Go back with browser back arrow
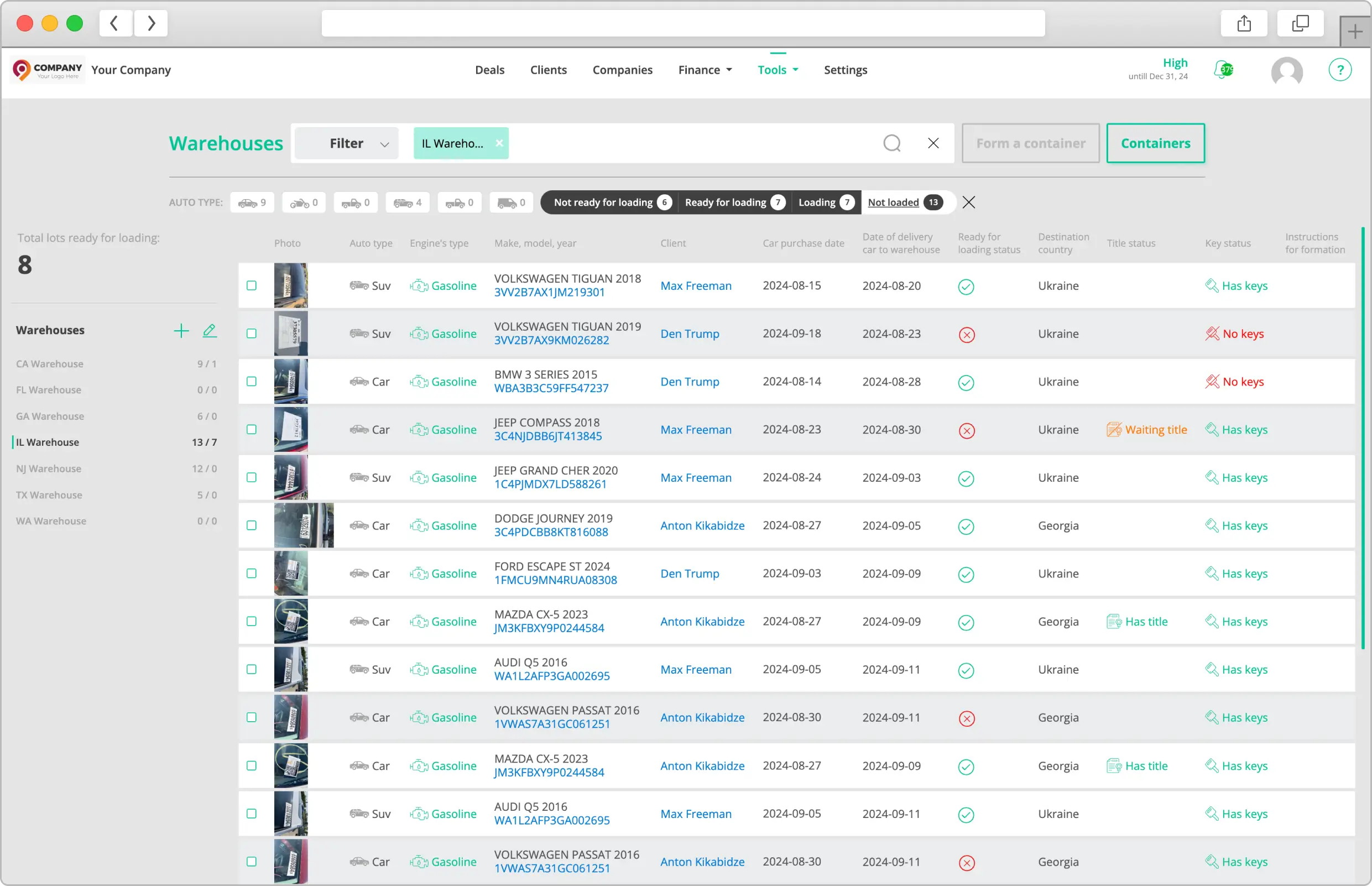Image resolution: width=1372 pixels, height=886 pixels. [115, 23]
